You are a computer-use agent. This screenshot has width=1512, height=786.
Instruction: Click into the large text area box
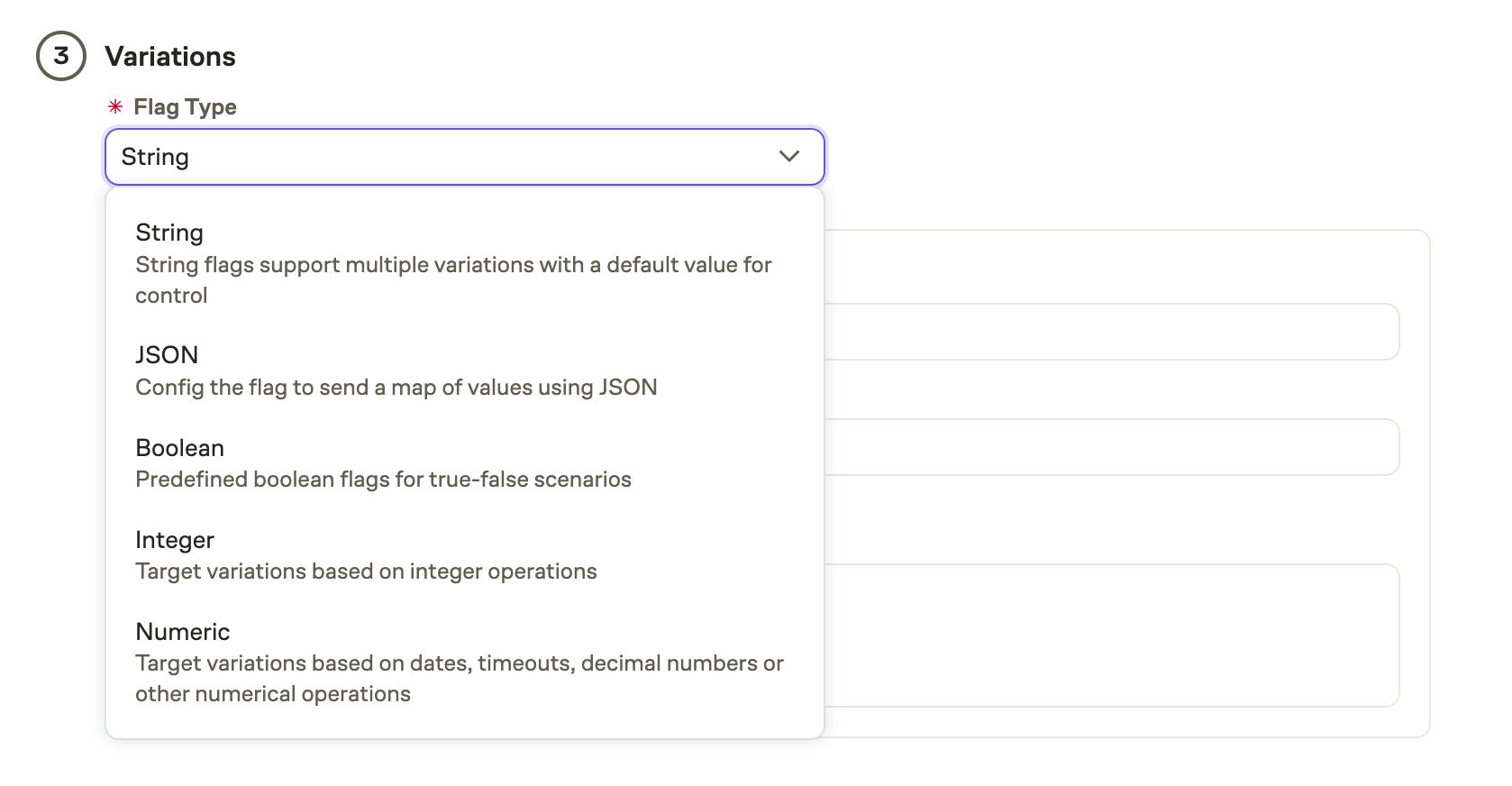1110,635
